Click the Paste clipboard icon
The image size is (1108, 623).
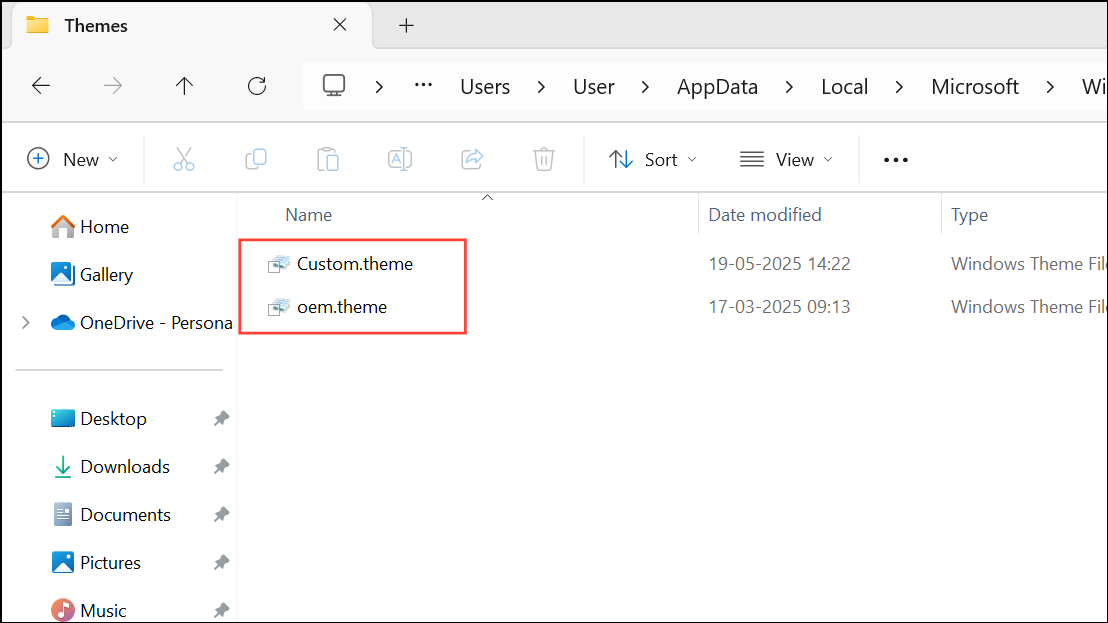point(328,160)
